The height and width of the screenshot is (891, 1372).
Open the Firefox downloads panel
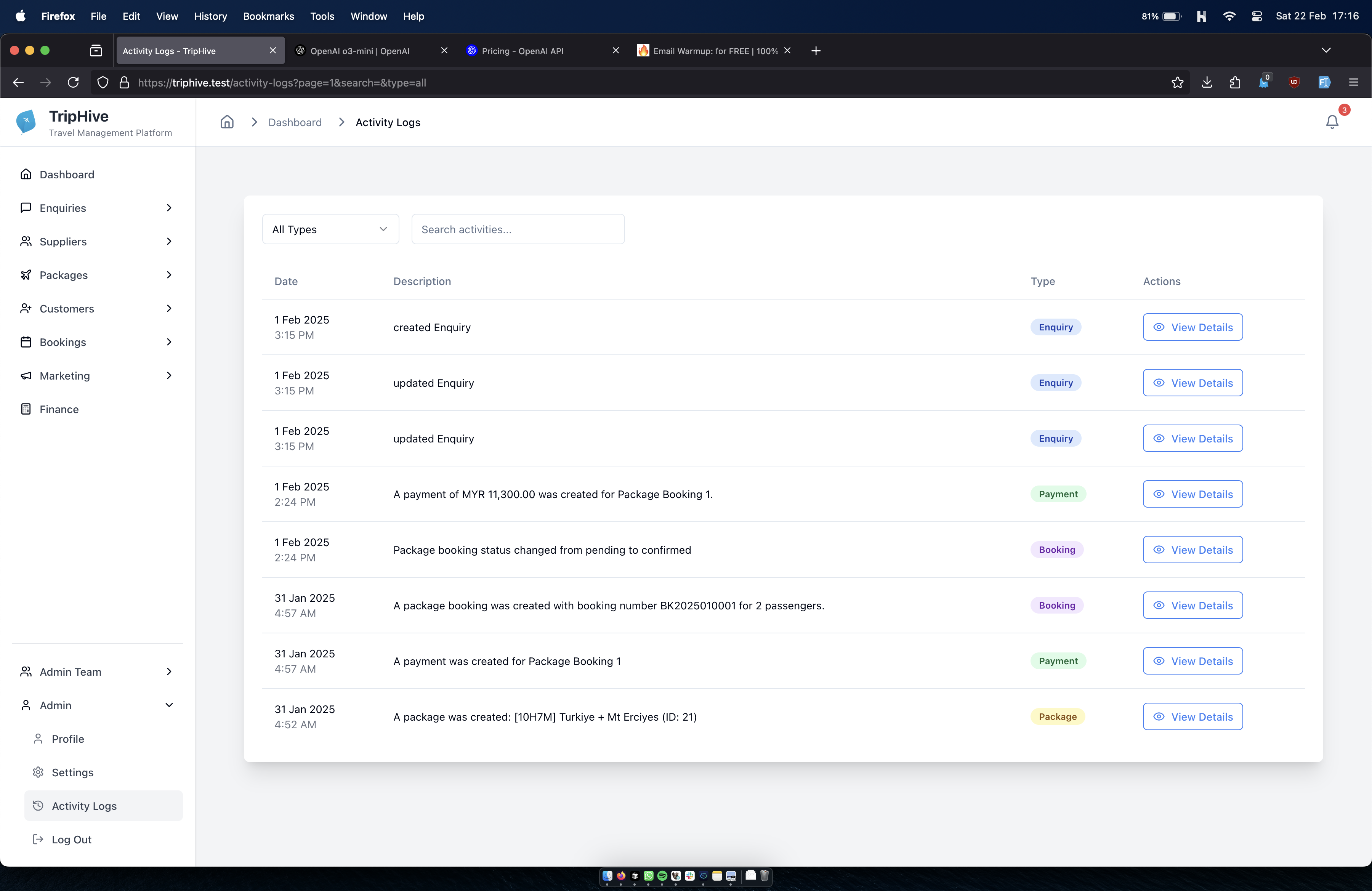(1207, 82)
